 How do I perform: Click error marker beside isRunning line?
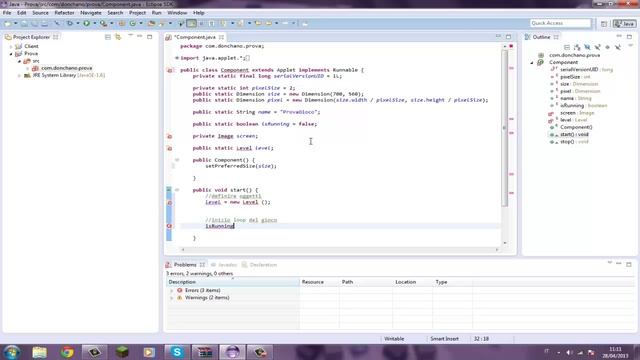click(x=169, y=226)
